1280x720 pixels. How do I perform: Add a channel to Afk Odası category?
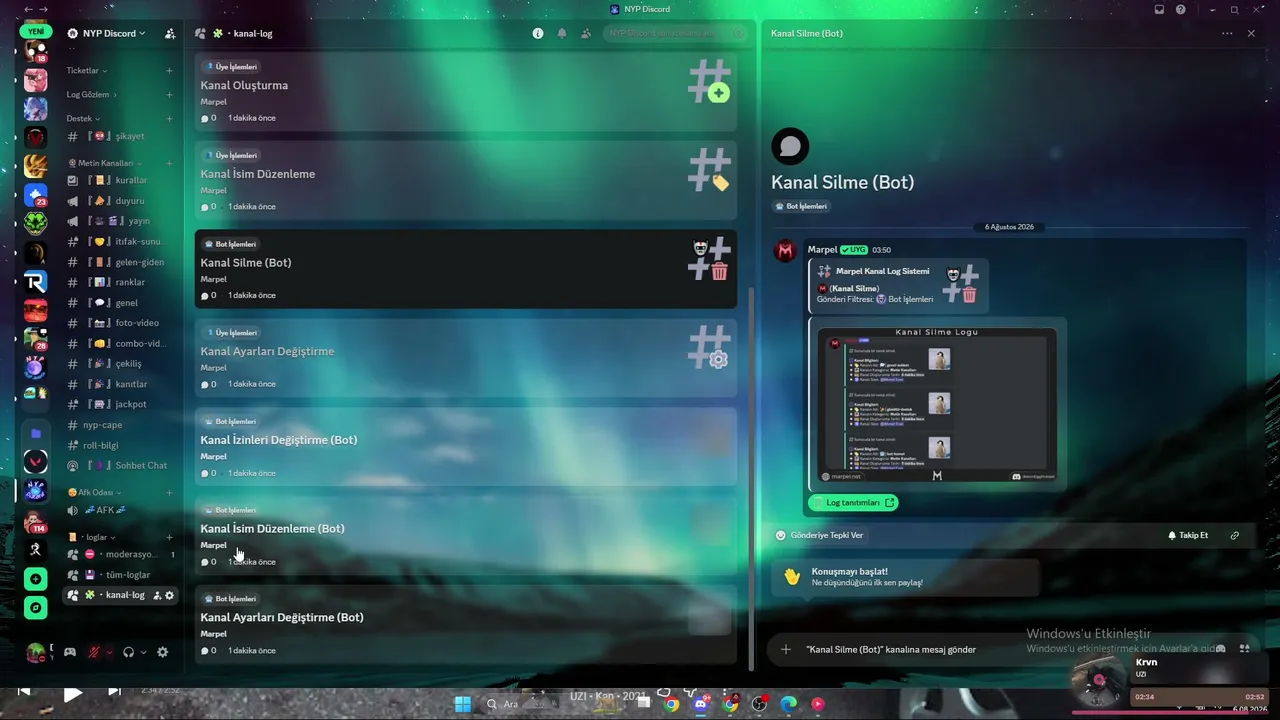click(x=169, y=493)
